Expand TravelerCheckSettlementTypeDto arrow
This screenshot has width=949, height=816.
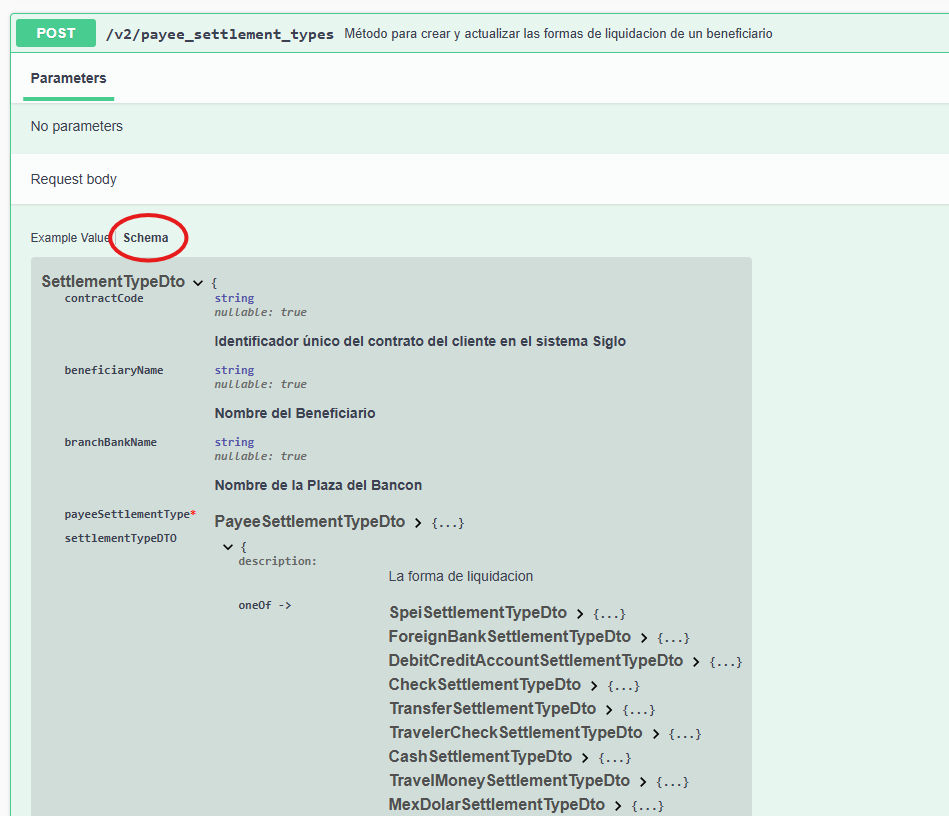click(x=656, y=734)
